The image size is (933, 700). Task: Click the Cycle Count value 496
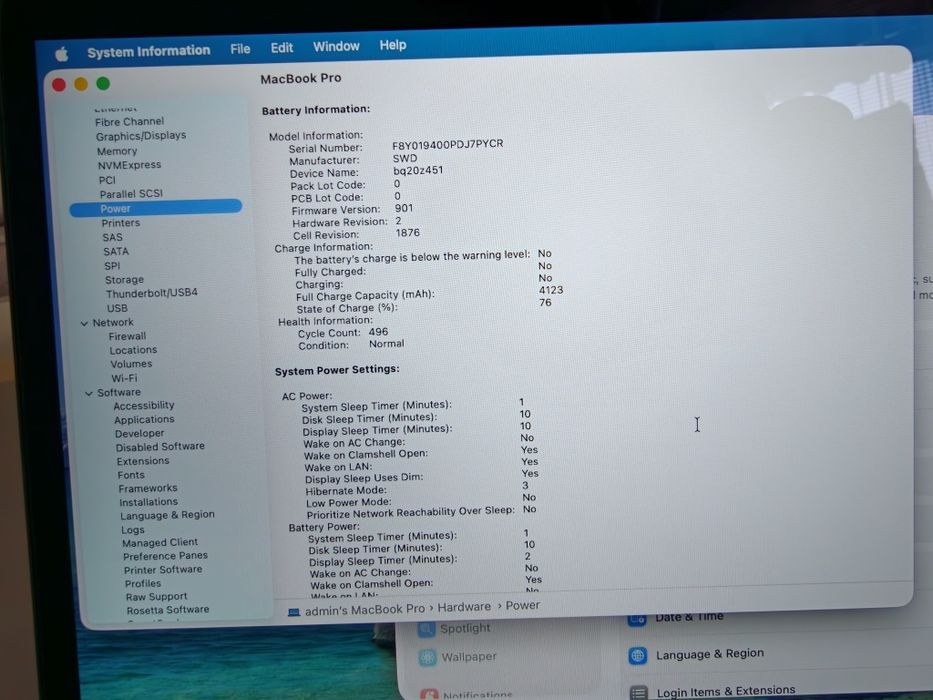pyautogui.click(x=378, y=332)
